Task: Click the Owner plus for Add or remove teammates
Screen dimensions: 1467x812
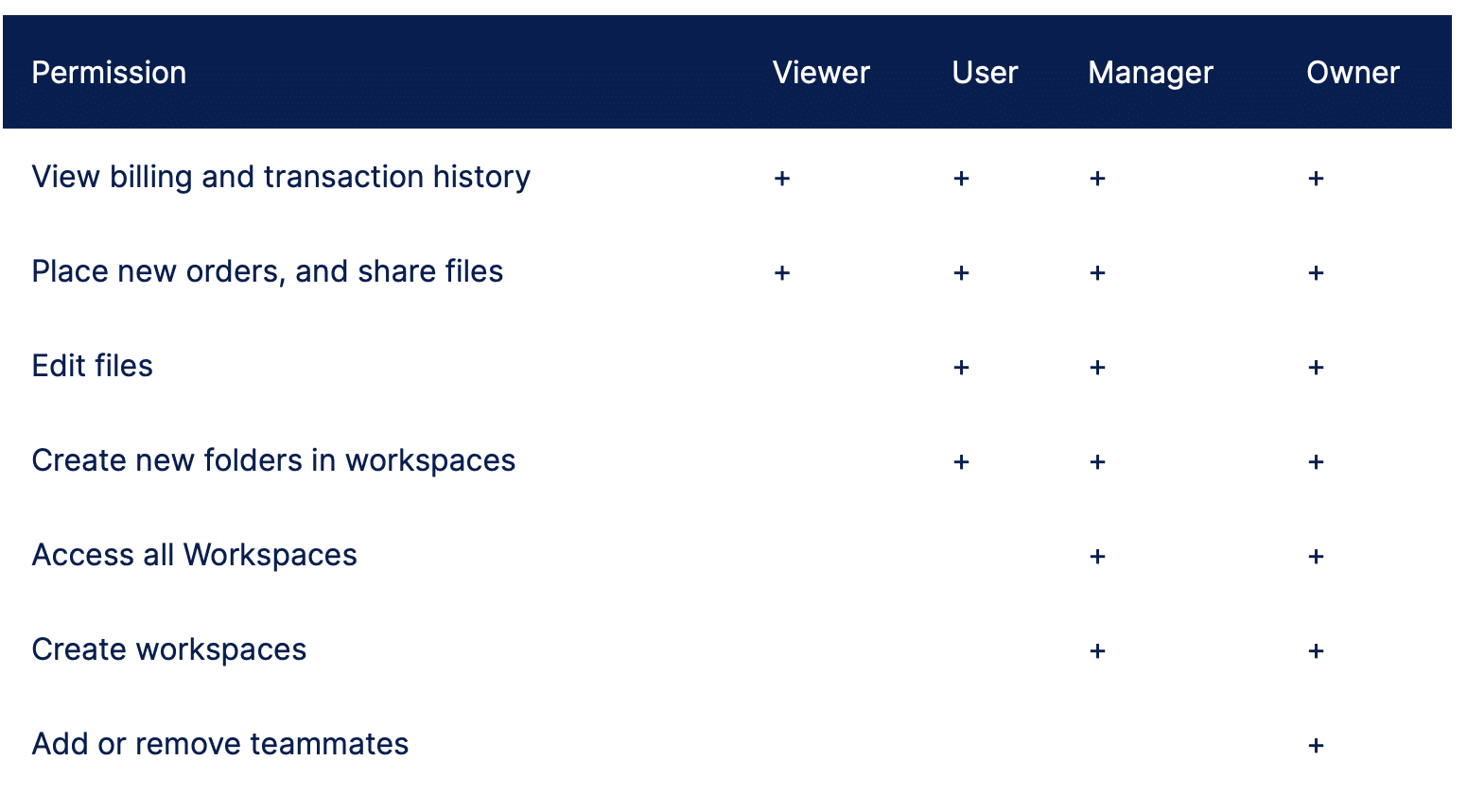Action: tap(1316, 745)
